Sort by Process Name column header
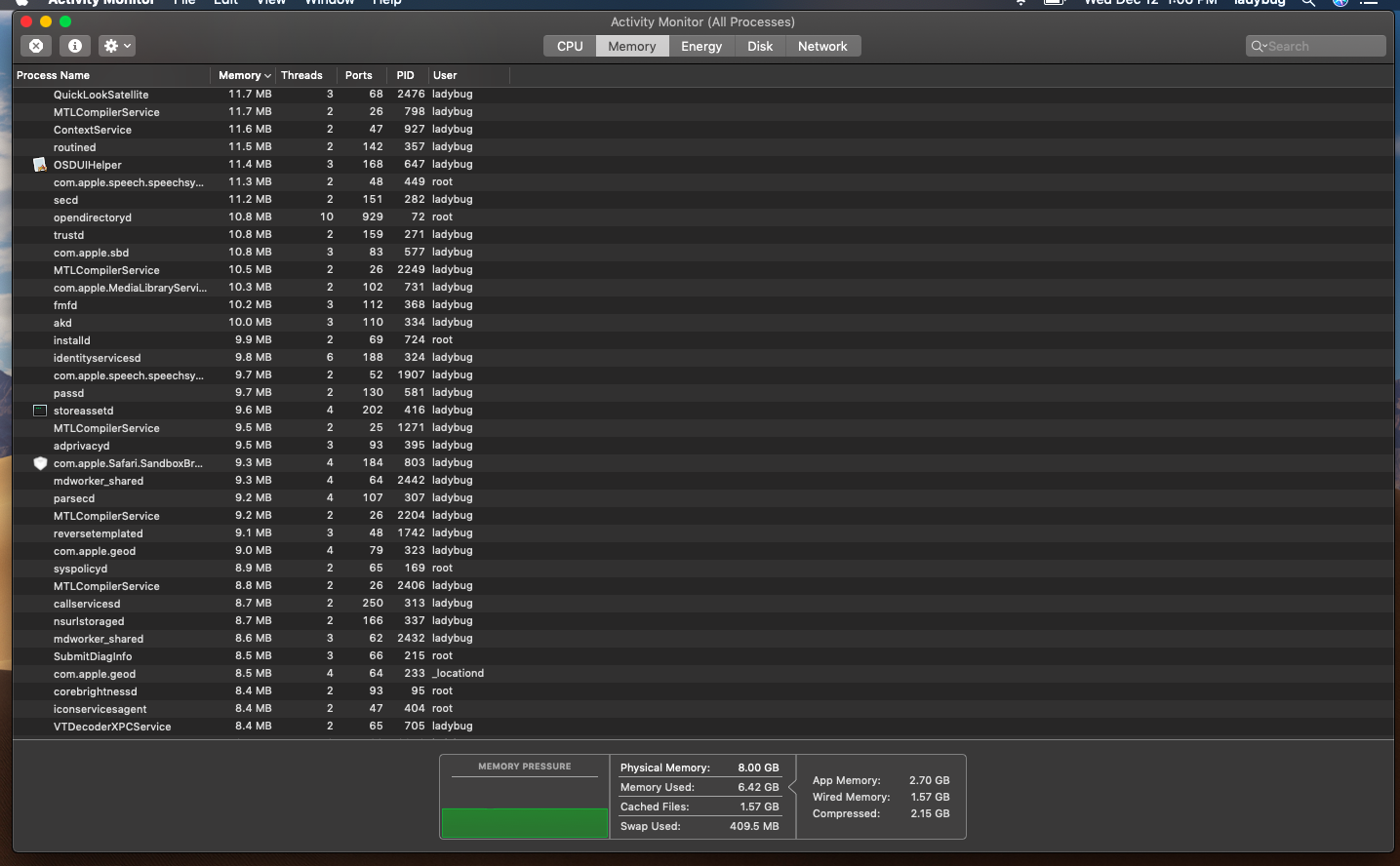Screen dimensions: 1400x866 click(111, 75)
